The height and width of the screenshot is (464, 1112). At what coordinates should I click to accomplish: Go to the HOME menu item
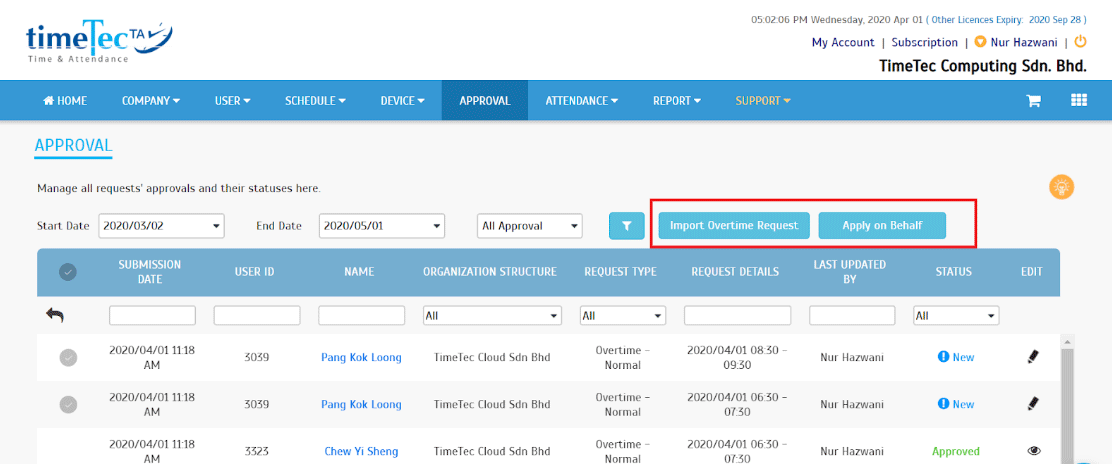coord(65,101)
